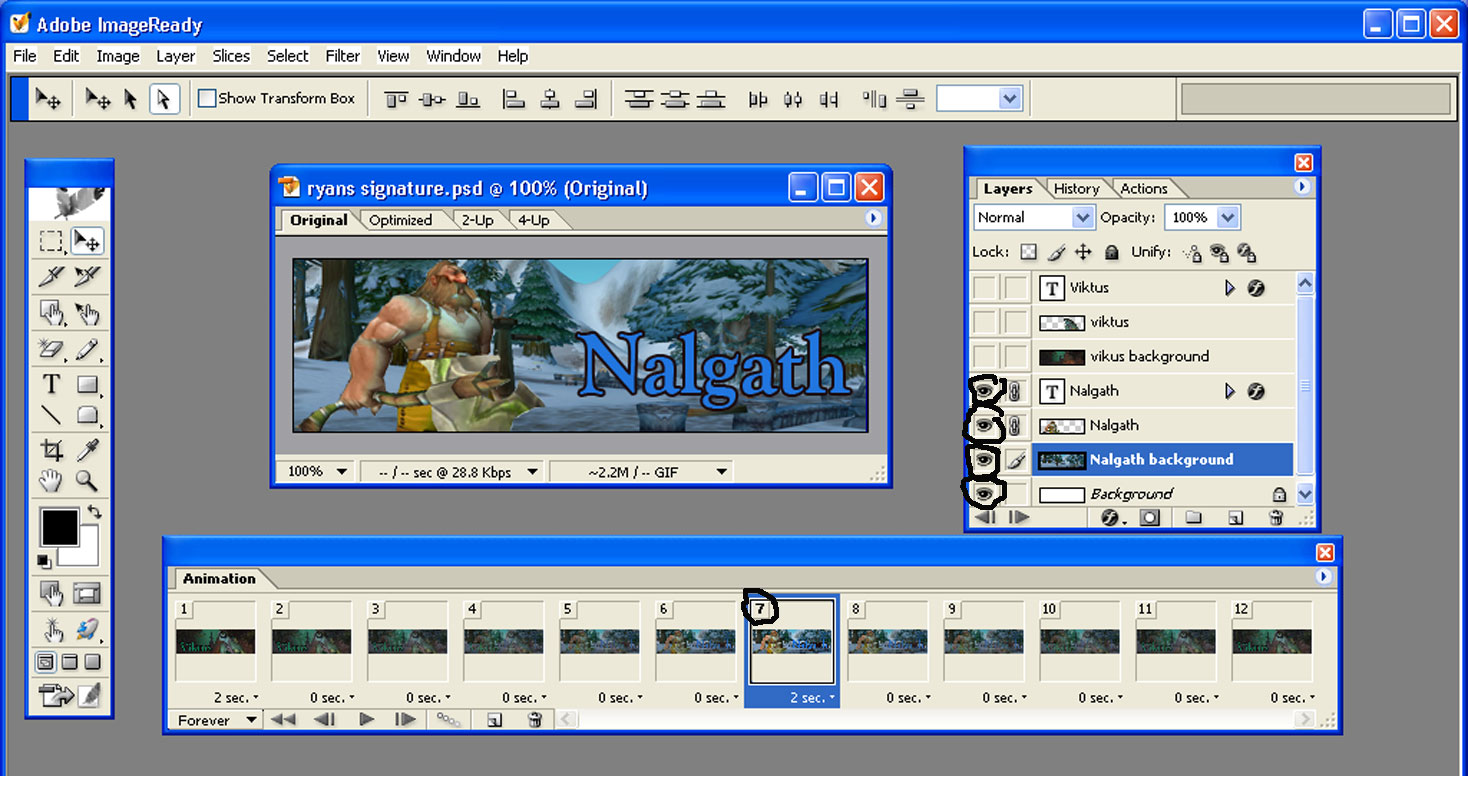Click align top edges icon
This screenshot has width=1468, height=800.
(397, 98)
